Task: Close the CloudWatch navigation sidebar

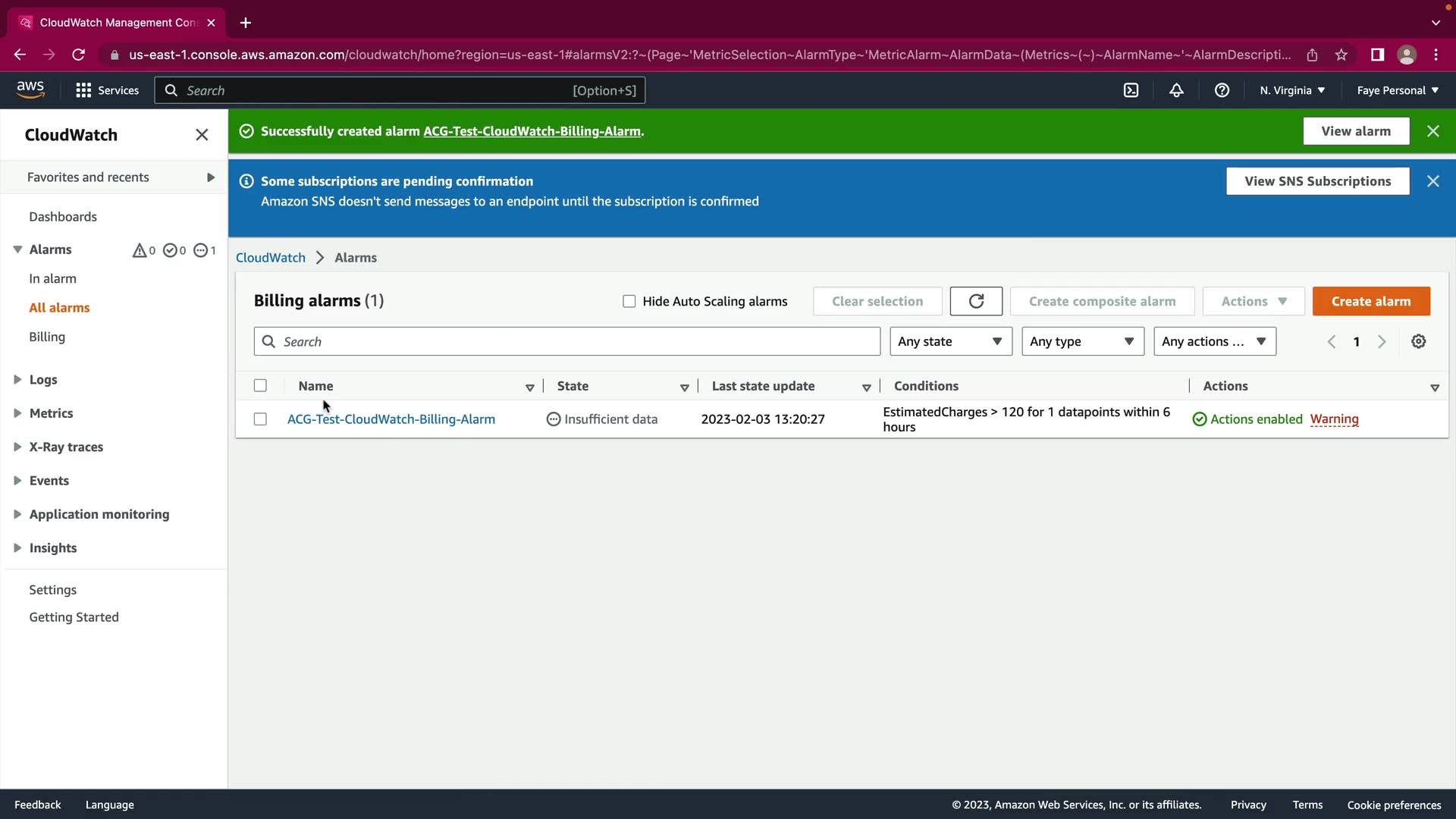Action: (202, 135)
